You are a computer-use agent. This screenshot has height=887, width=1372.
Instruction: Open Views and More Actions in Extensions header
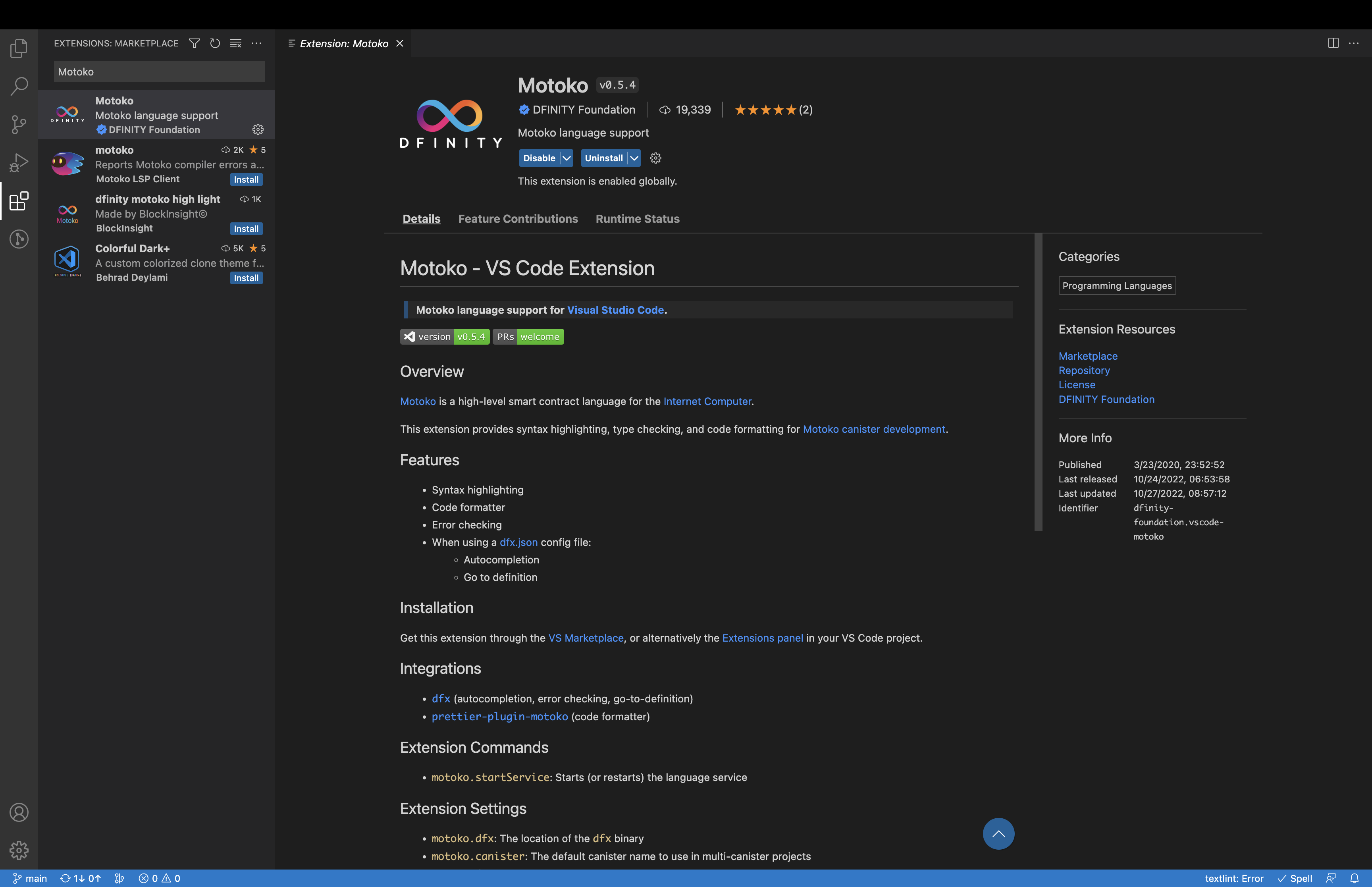point(256,43)
